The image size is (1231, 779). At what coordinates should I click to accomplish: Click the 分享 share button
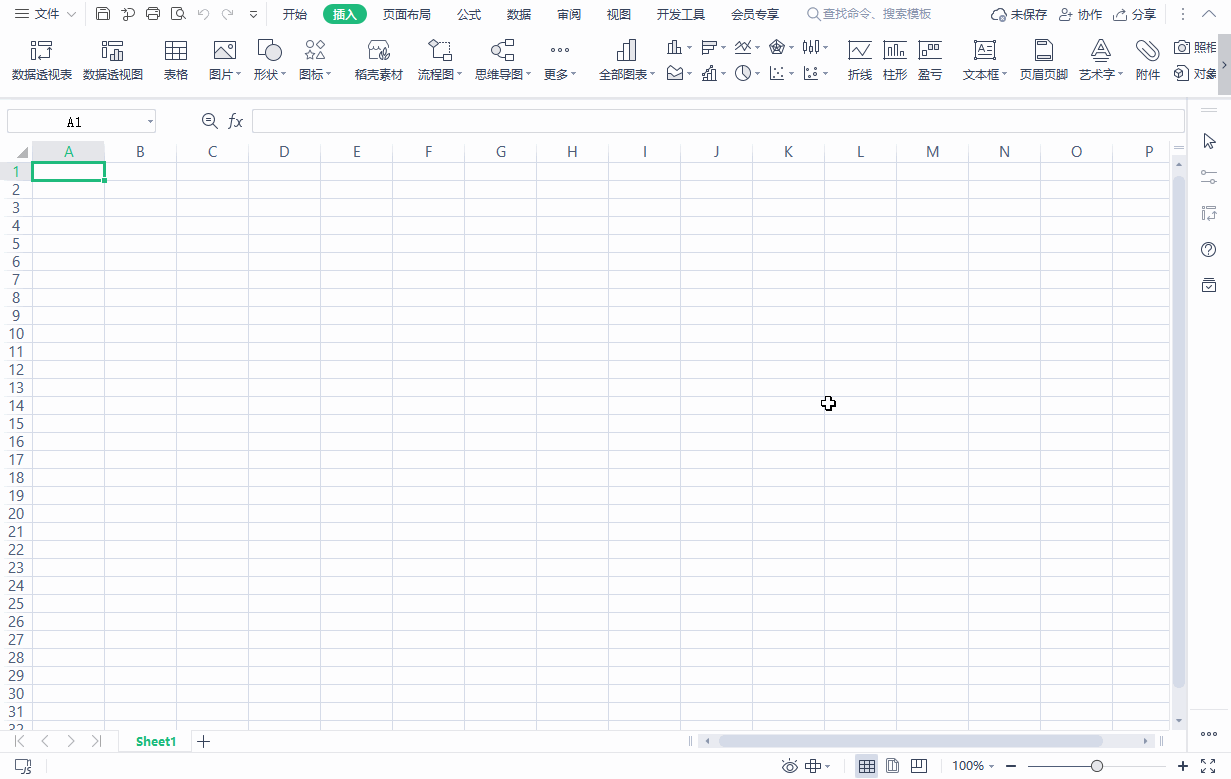coord(1135,14)
